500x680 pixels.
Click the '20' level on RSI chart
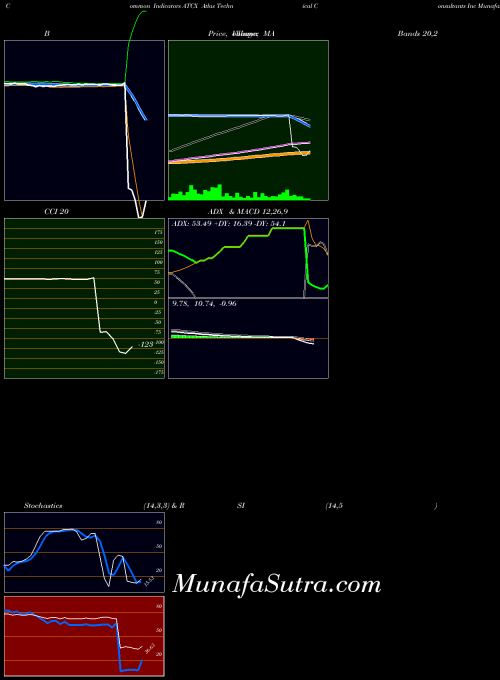(x=159, y=654)
